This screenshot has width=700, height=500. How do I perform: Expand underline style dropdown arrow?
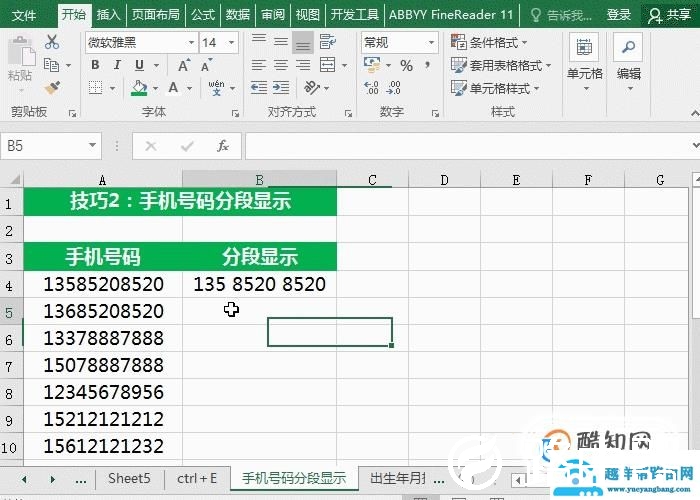[x=156, y=66]
